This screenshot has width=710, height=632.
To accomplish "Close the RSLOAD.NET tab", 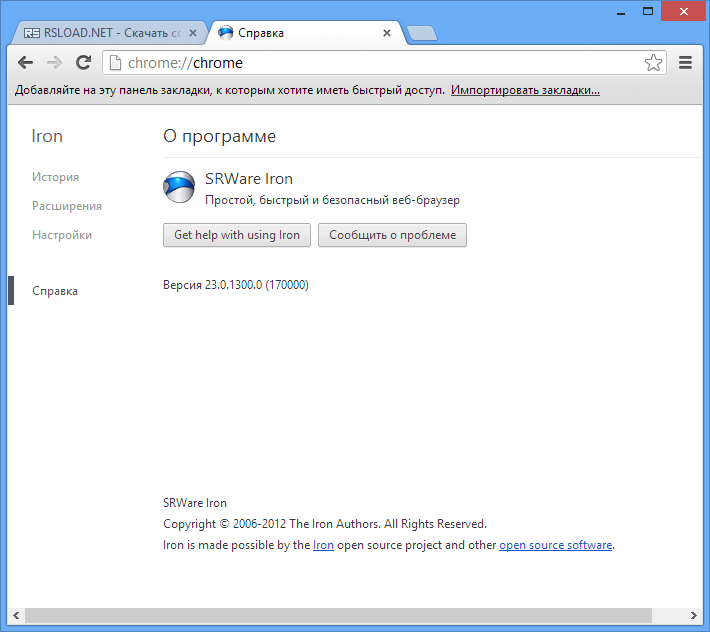I will point(193,33).
